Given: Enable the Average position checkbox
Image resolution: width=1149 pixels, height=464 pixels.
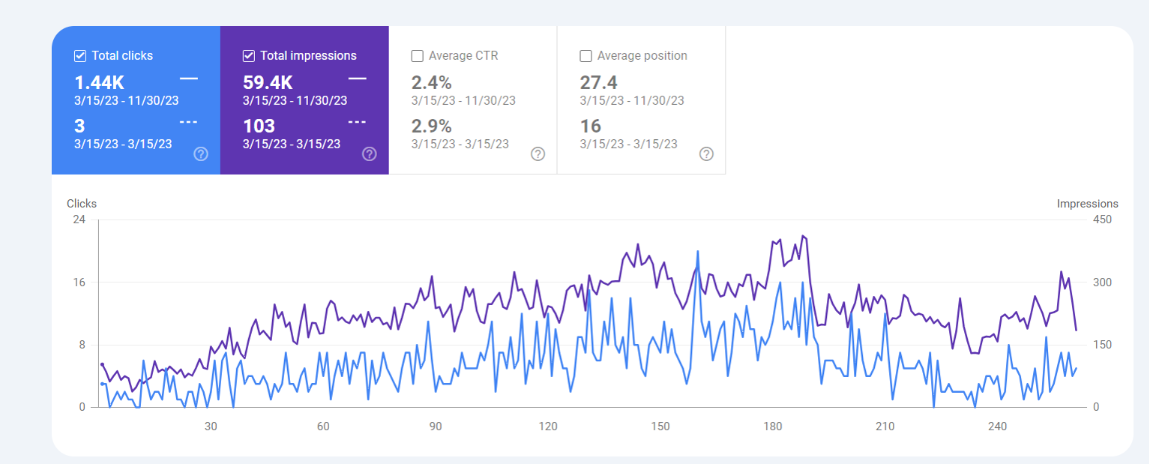Looking at the screenshot, I should (586, 56).
